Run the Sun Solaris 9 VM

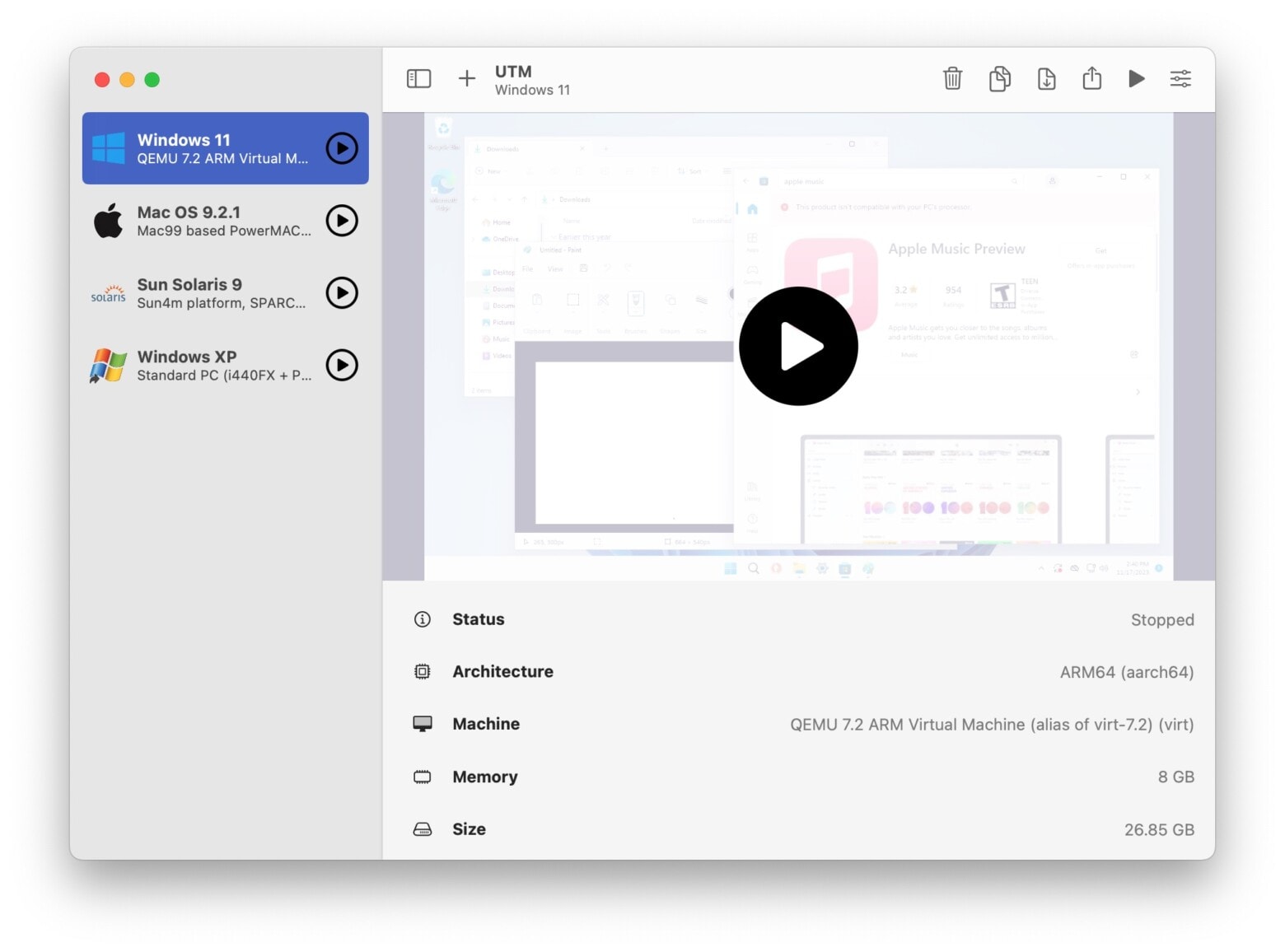pyautogui.click(x=342, y=293)
